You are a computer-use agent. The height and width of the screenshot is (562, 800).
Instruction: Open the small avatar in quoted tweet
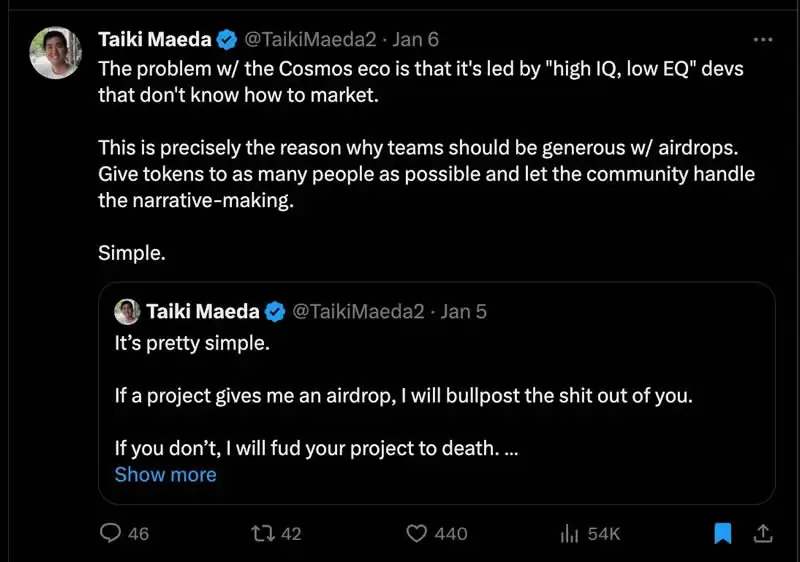[x=127, y=312]
